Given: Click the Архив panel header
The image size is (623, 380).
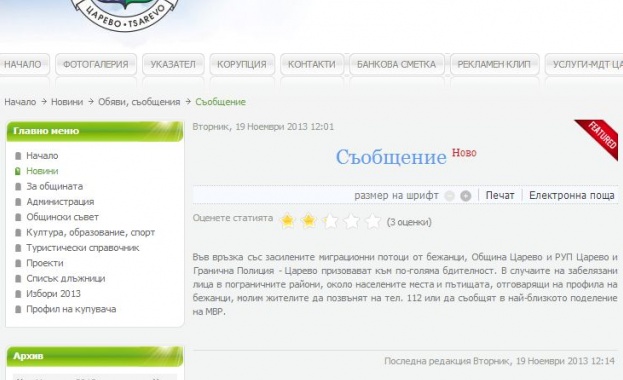Looking at the screenshot, I should tap(95, 356).
